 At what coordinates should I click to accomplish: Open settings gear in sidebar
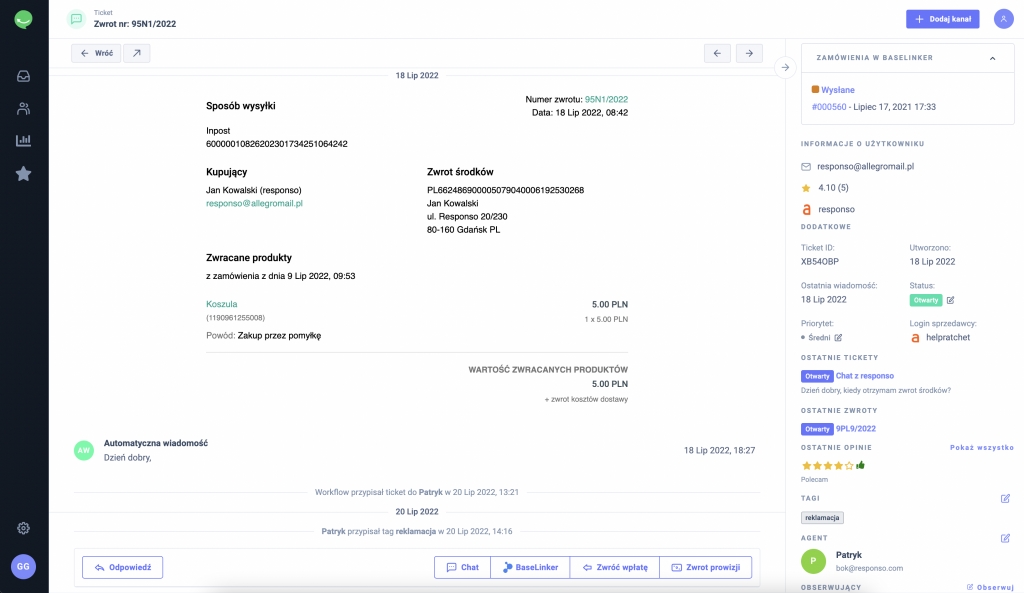pos(23,528)
